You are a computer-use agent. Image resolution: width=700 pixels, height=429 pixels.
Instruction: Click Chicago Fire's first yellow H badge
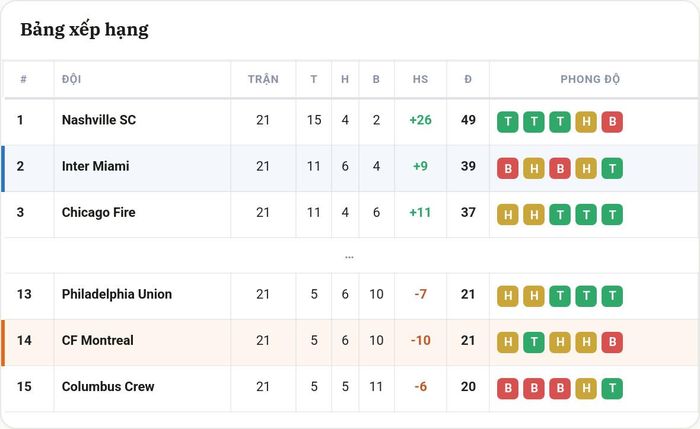pos(508,215)
